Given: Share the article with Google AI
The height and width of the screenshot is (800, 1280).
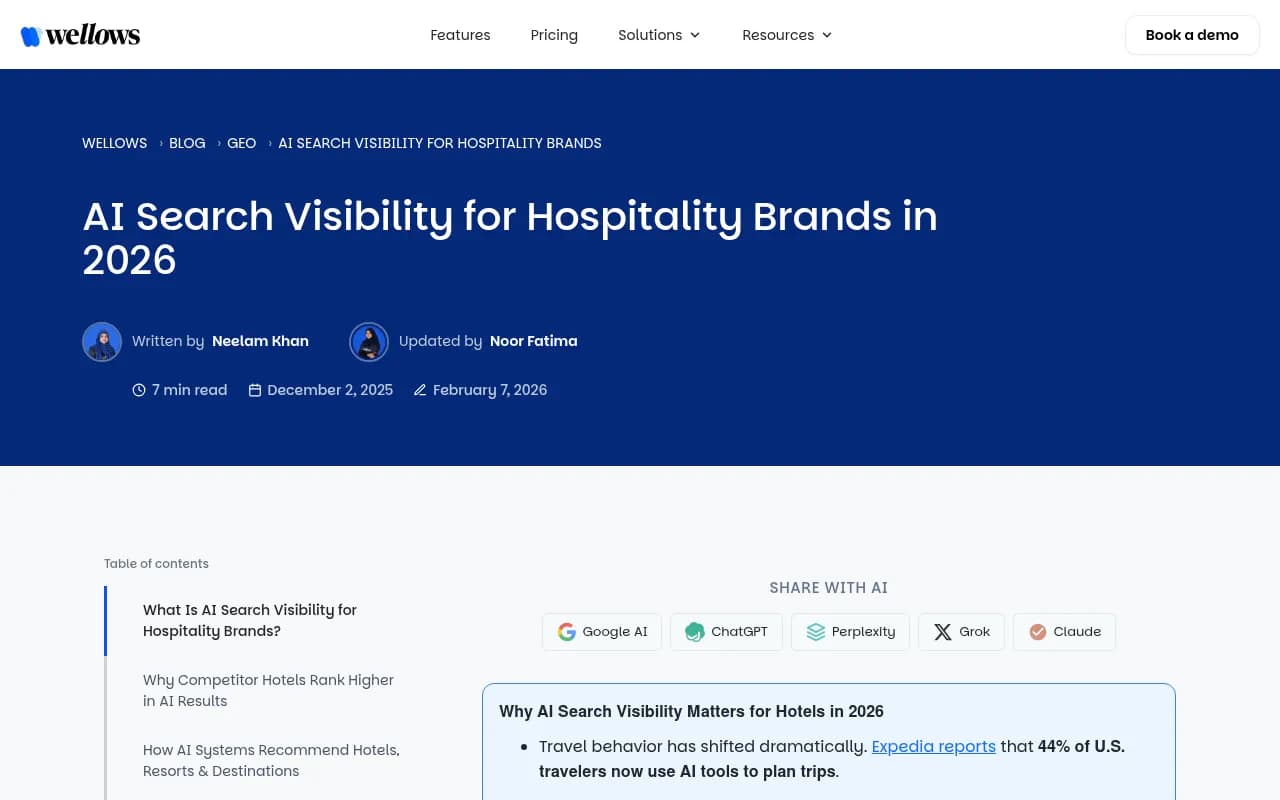Looking at the screenshot, I should point(602,632).
